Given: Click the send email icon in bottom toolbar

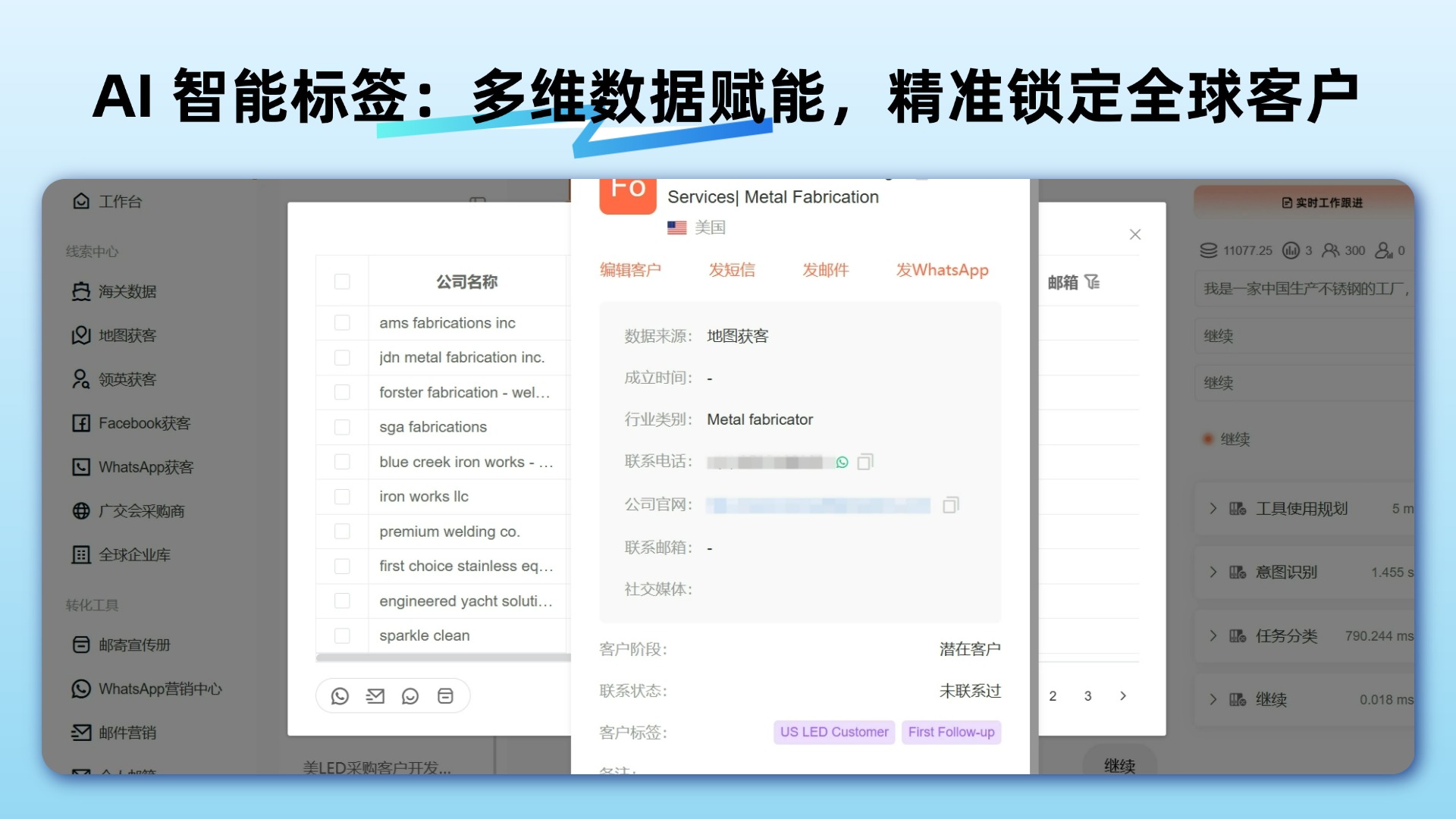Looking at the screenshot, I should pos(375,696).
